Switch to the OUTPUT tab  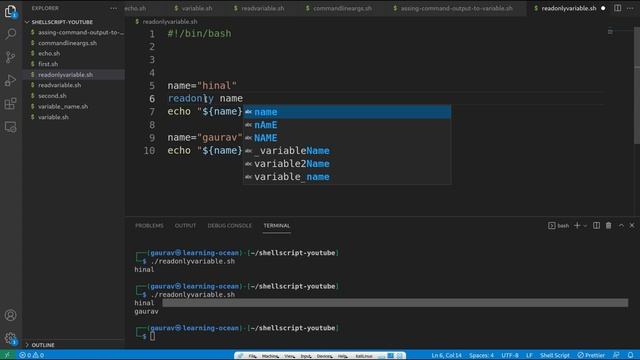pos(185,226)
